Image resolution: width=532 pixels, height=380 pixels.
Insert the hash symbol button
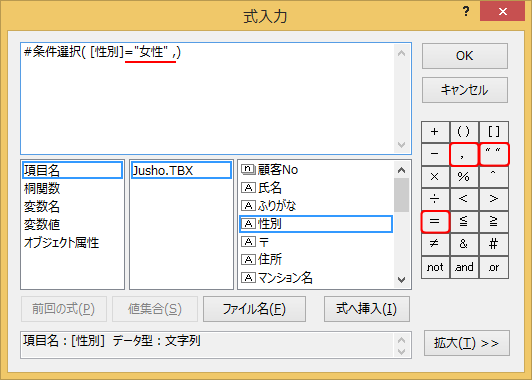[494, 244]
